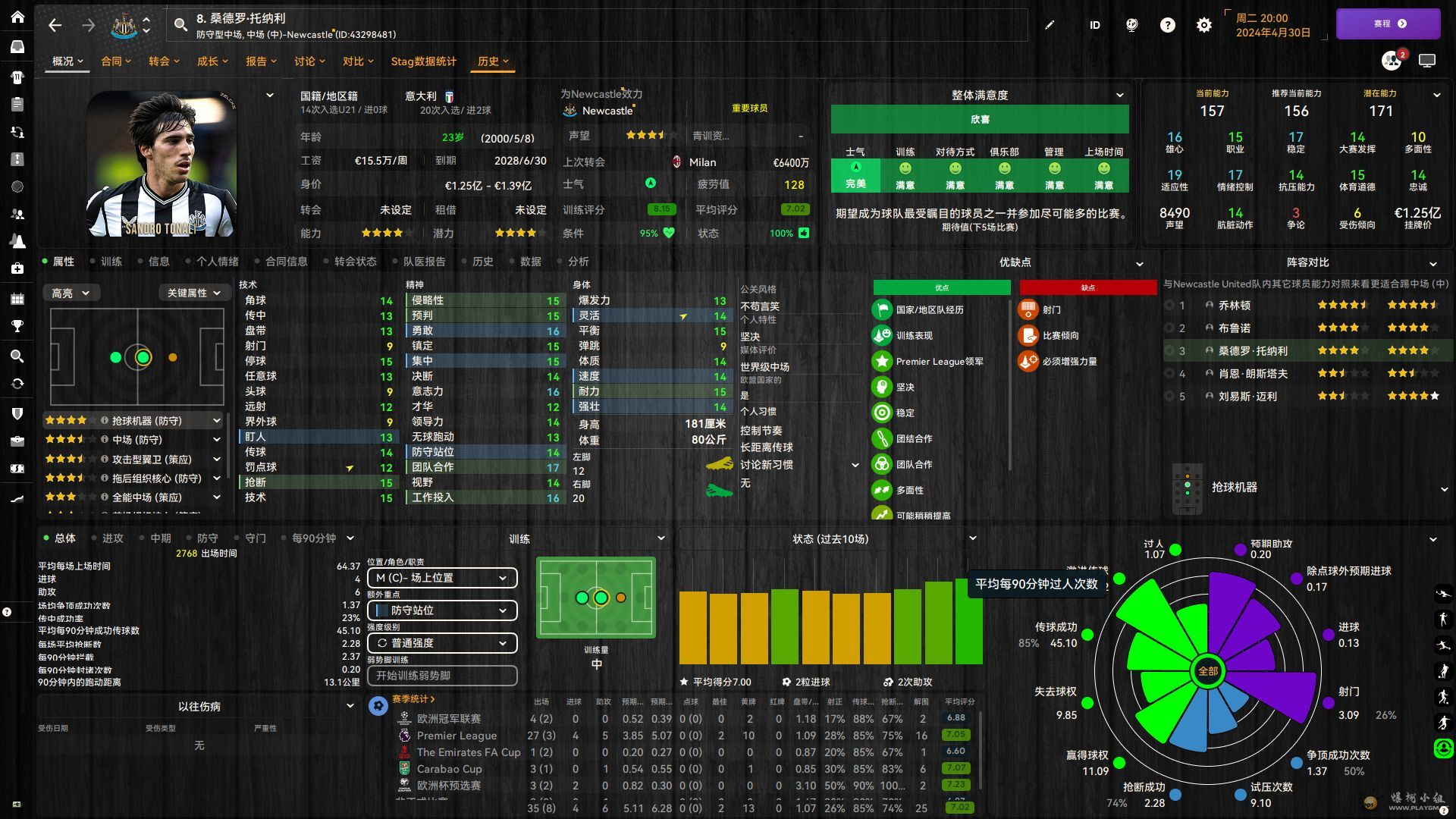Open the 合同 menu tab
This screenshot has width=1456, height=819.
[116, 61]
